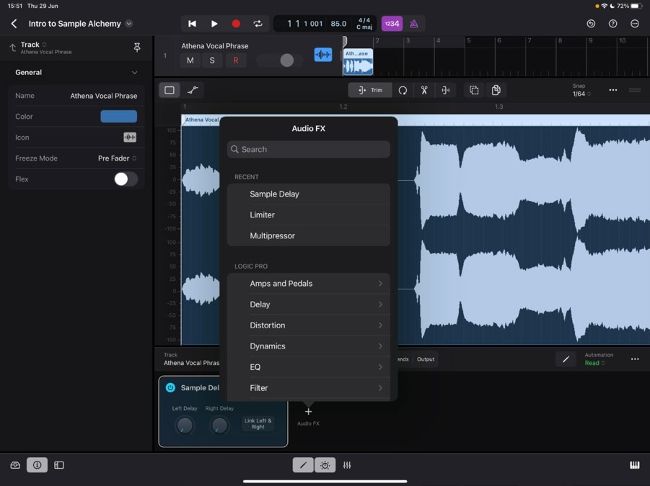Toggle the Flex switch on

pos(125,179)
